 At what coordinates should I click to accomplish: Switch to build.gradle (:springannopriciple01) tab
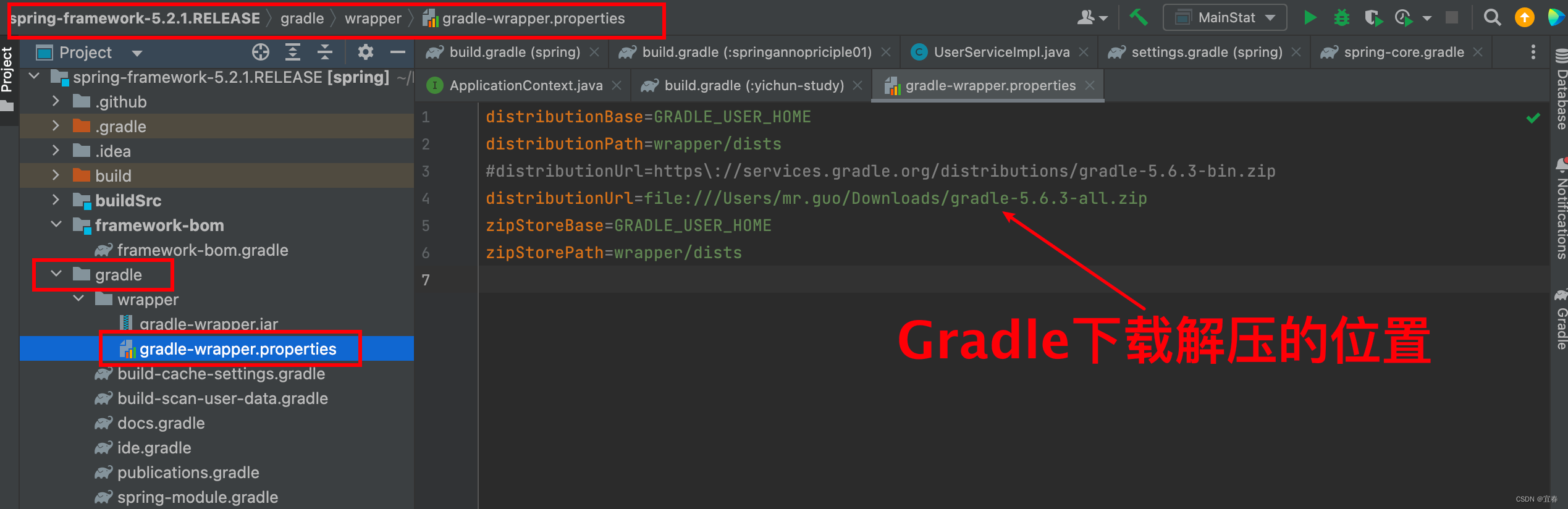tap(756, 53)
